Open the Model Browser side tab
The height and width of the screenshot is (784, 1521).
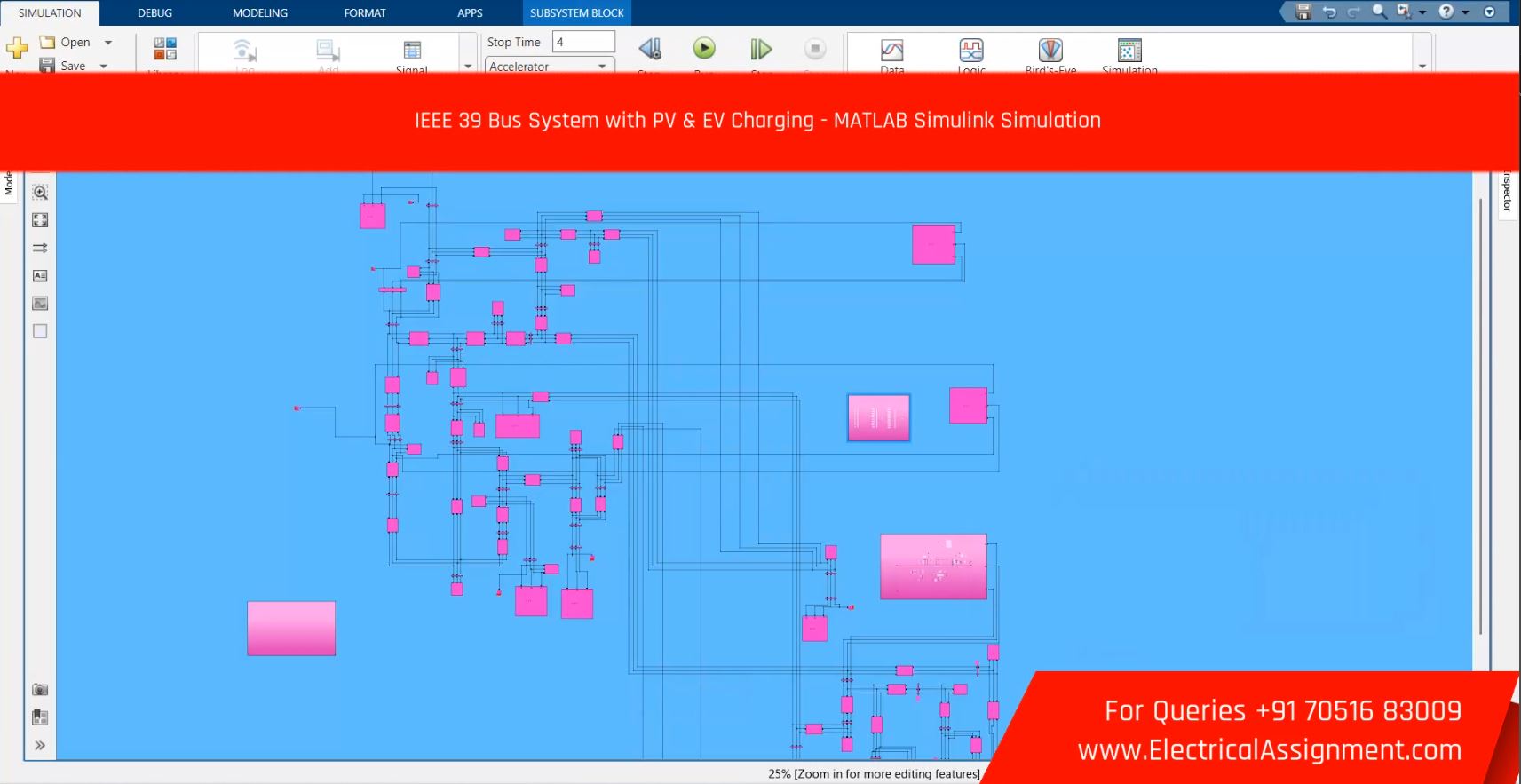[x=9, y=184]
